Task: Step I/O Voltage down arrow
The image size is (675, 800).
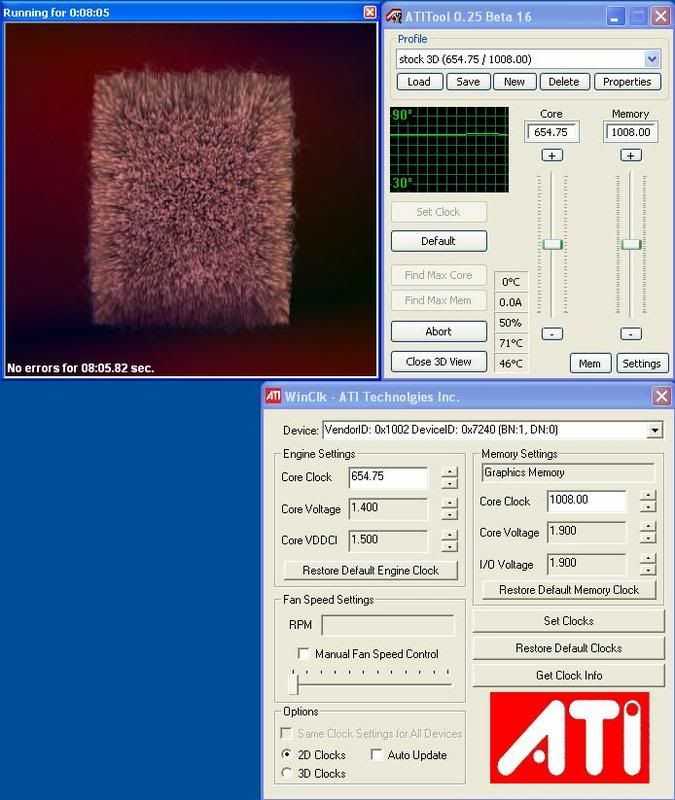Action: [x=648, y=570]
